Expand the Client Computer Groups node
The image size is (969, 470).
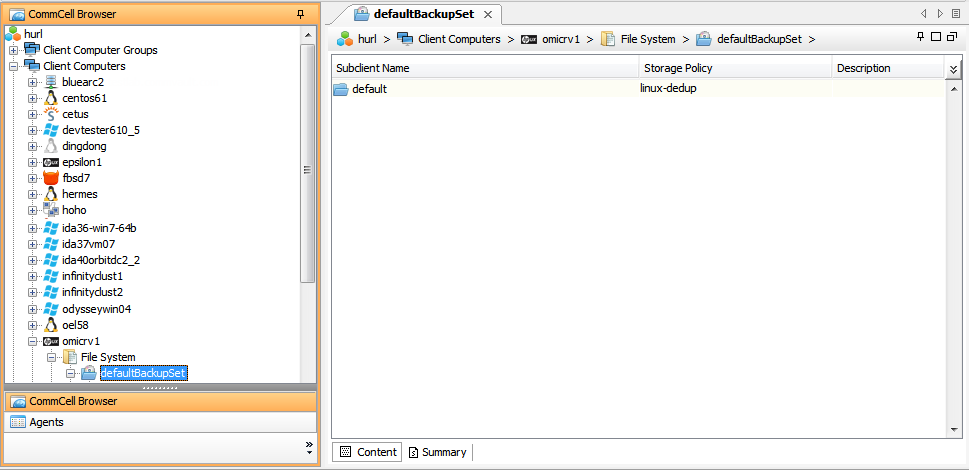13,50
